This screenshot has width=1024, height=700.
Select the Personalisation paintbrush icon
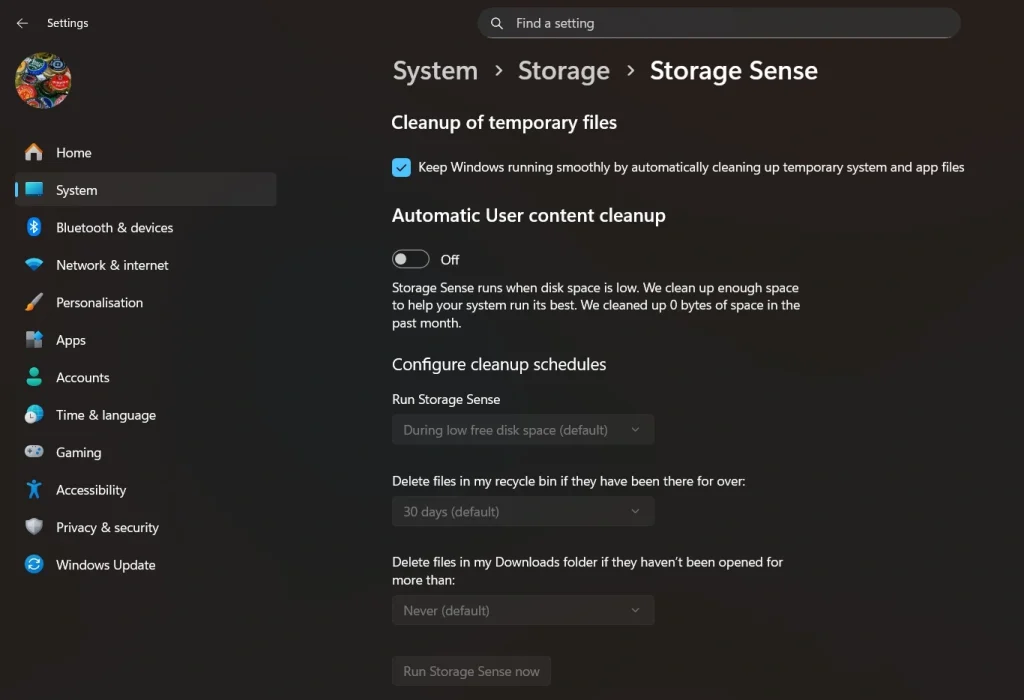pos(34,302)
